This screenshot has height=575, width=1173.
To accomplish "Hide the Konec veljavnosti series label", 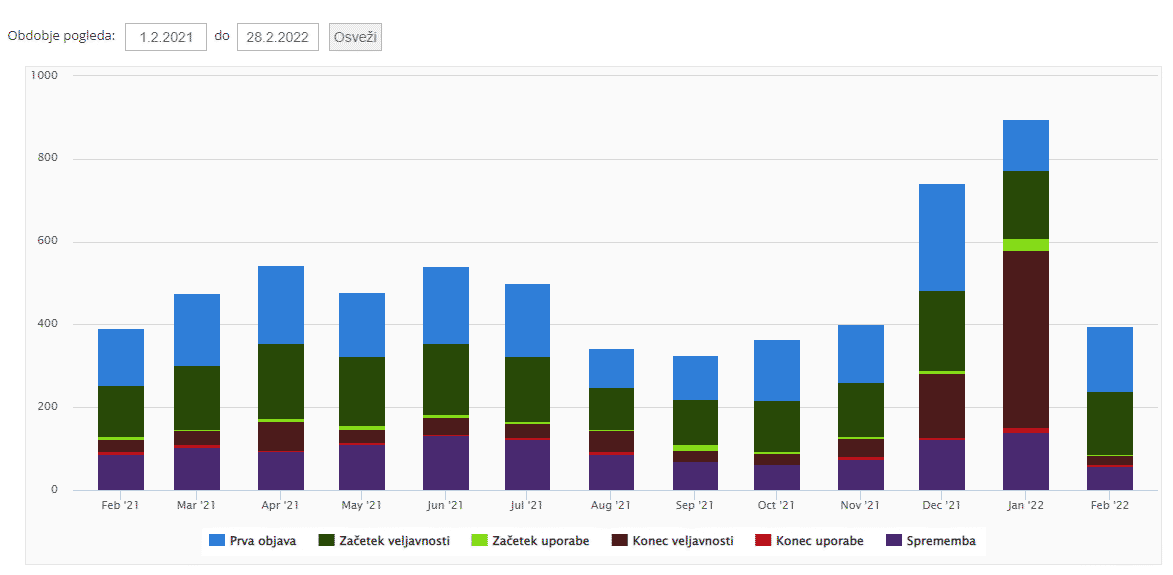I will pos(685,541).
